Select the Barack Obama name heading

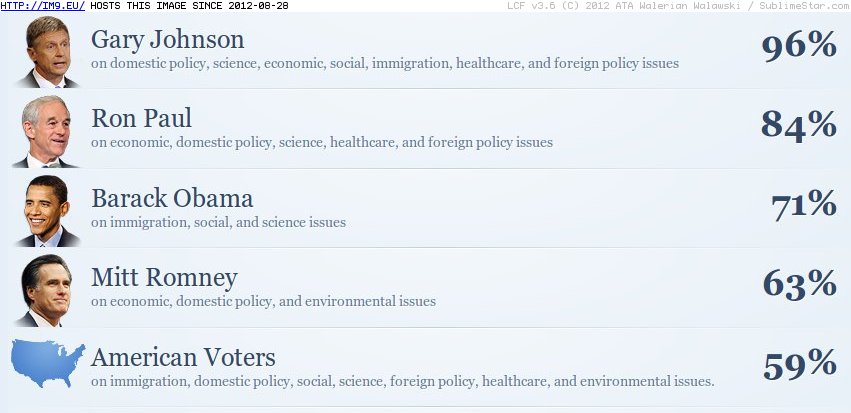(x=172, y=198)
